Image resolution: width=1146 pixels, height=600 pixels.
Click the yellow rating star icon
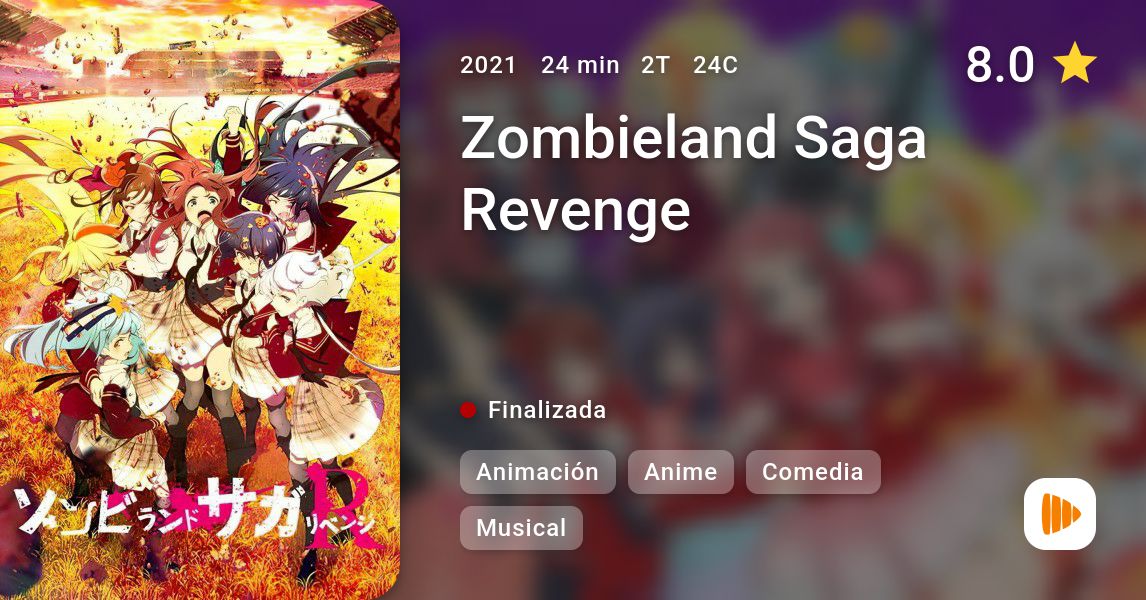[1074, 63]
